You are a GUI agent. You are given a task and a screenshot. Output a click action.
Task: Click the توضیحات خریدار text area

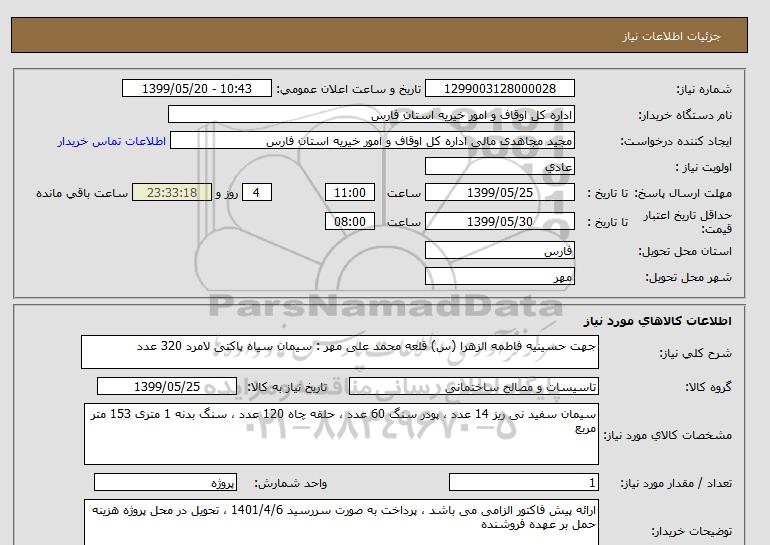(x=341, y=522)
